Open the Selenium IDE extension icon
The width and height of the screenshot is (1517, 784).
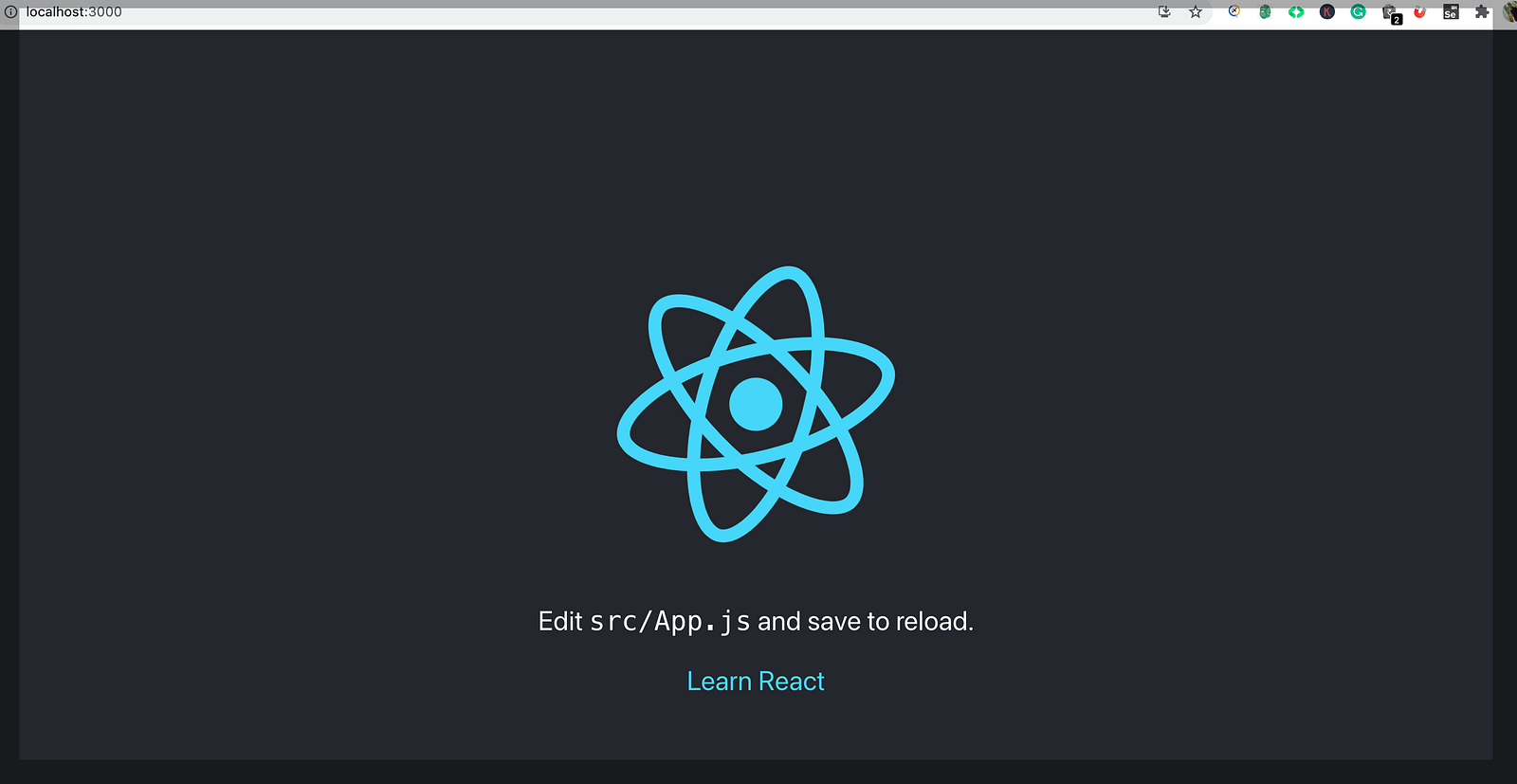tap(1451, 12)
